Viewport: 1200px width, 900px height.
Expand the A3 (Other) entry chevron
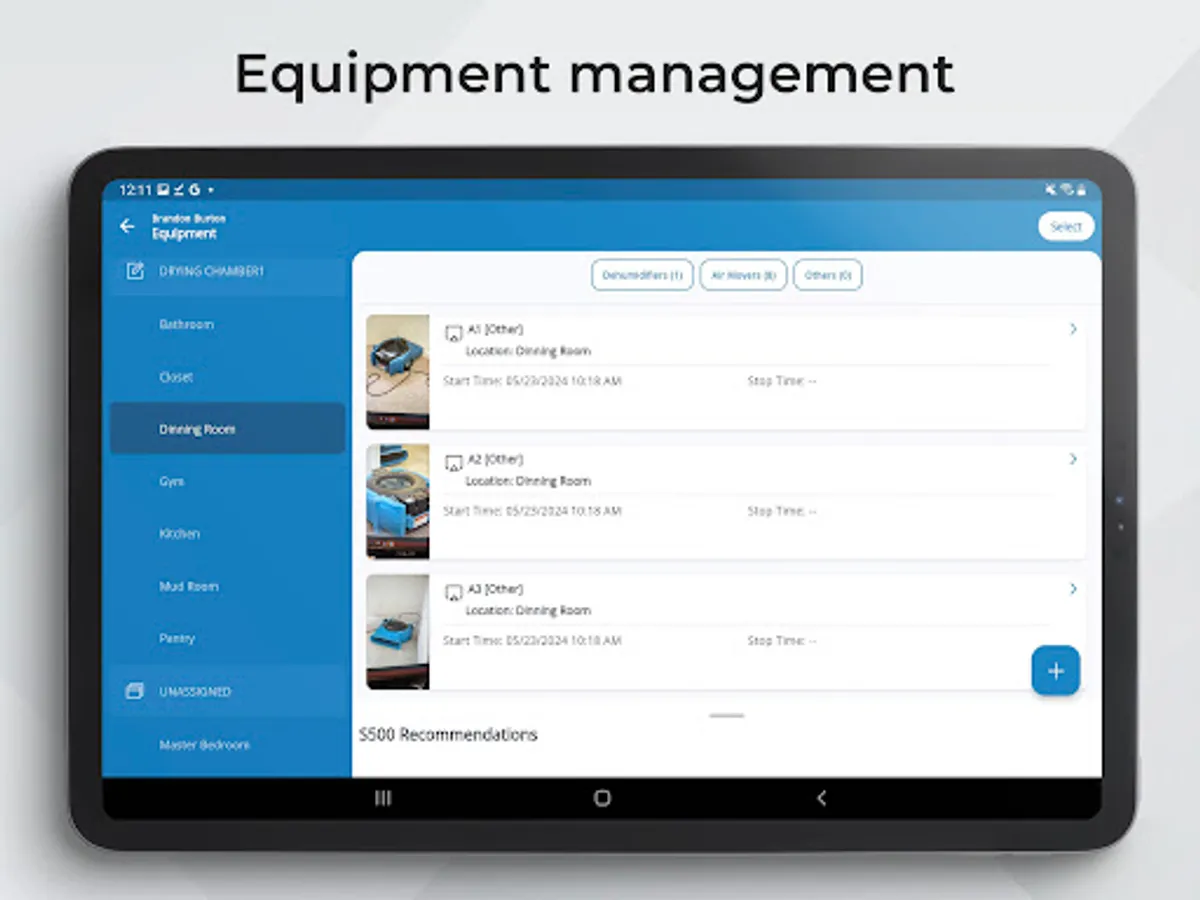click(x=1073, y=589)
